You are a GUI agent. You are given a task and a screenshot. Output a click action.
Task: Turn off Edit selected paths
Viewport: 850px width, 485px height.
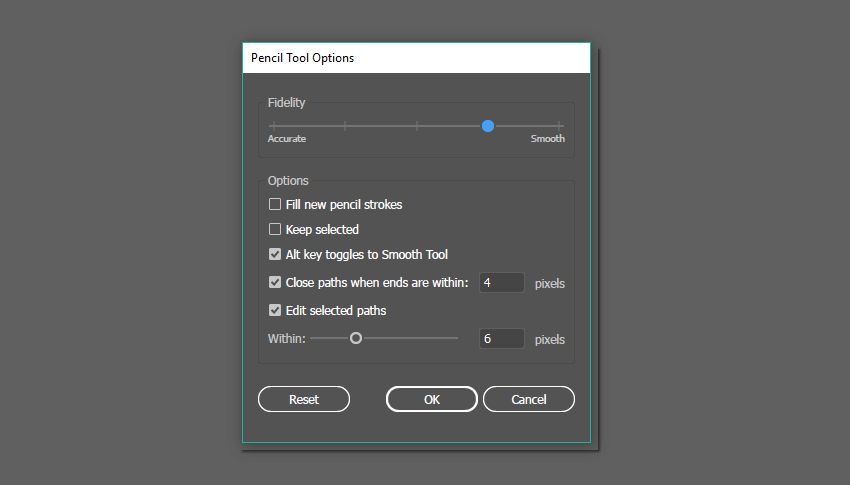(275, 311)
